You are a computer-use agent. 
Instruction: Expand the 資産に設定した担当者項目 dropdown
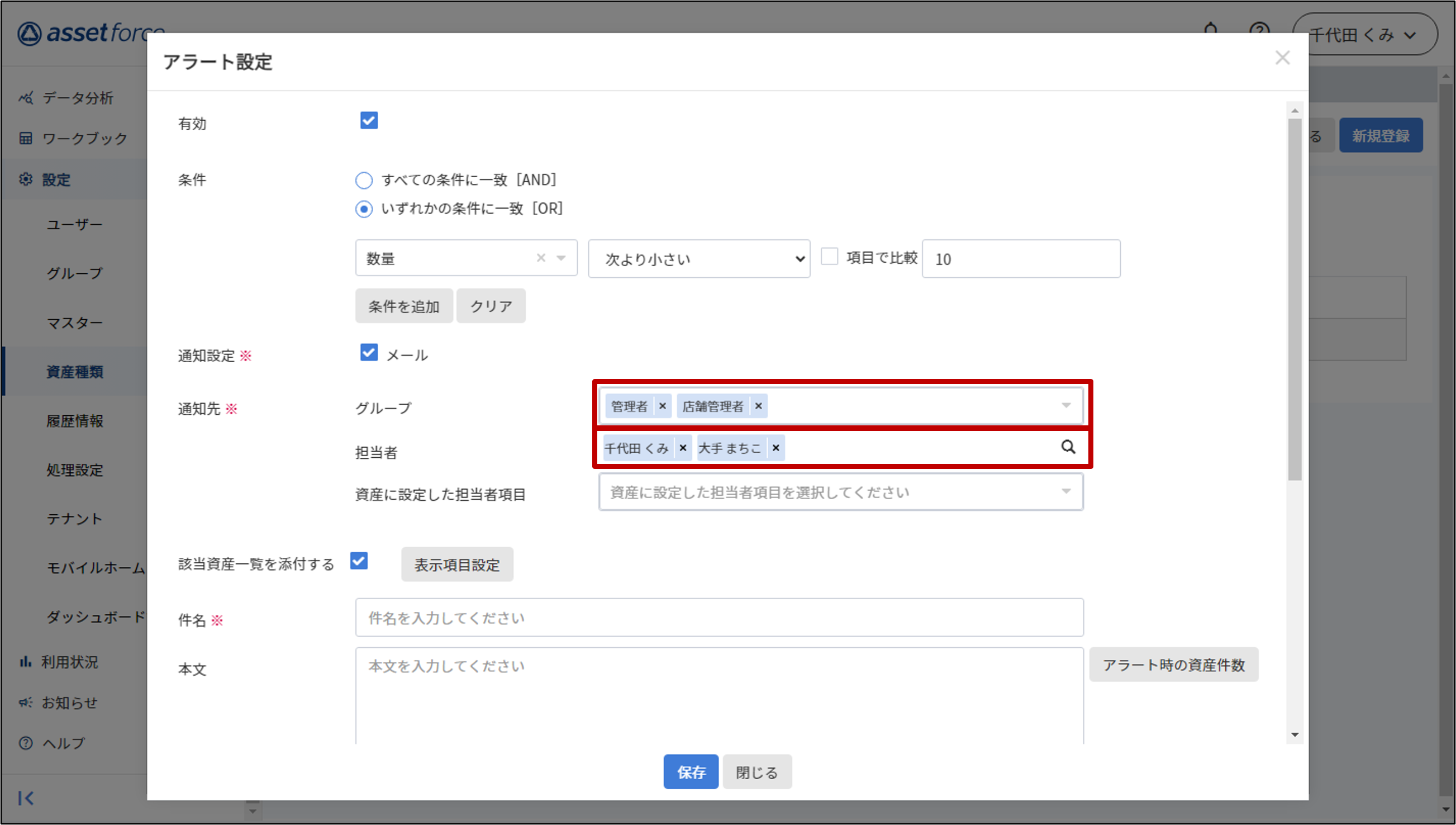(x=840, y=492)
